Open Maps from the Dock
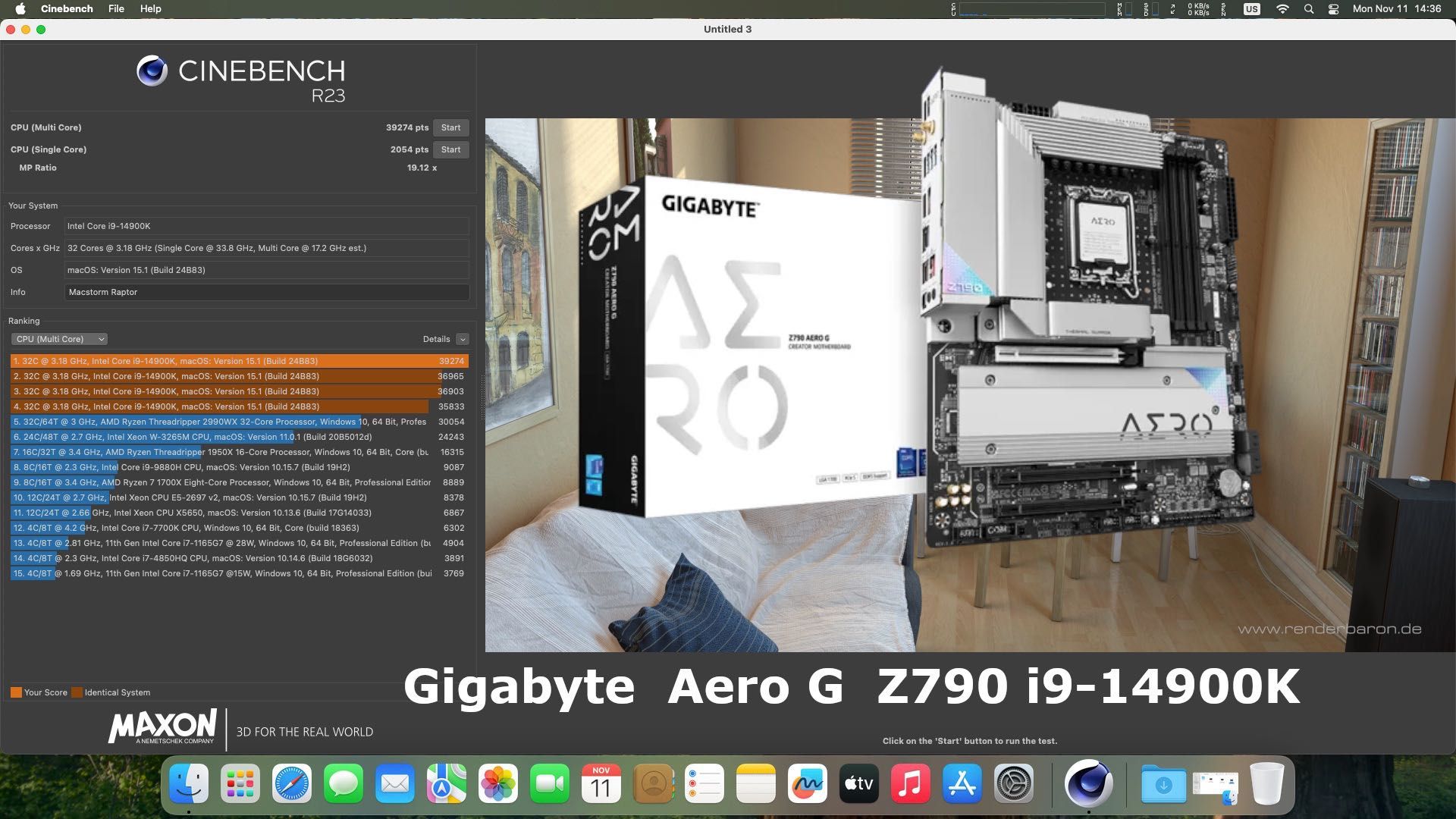Screen dimensions: 1456x819 (x=447, y=783)
